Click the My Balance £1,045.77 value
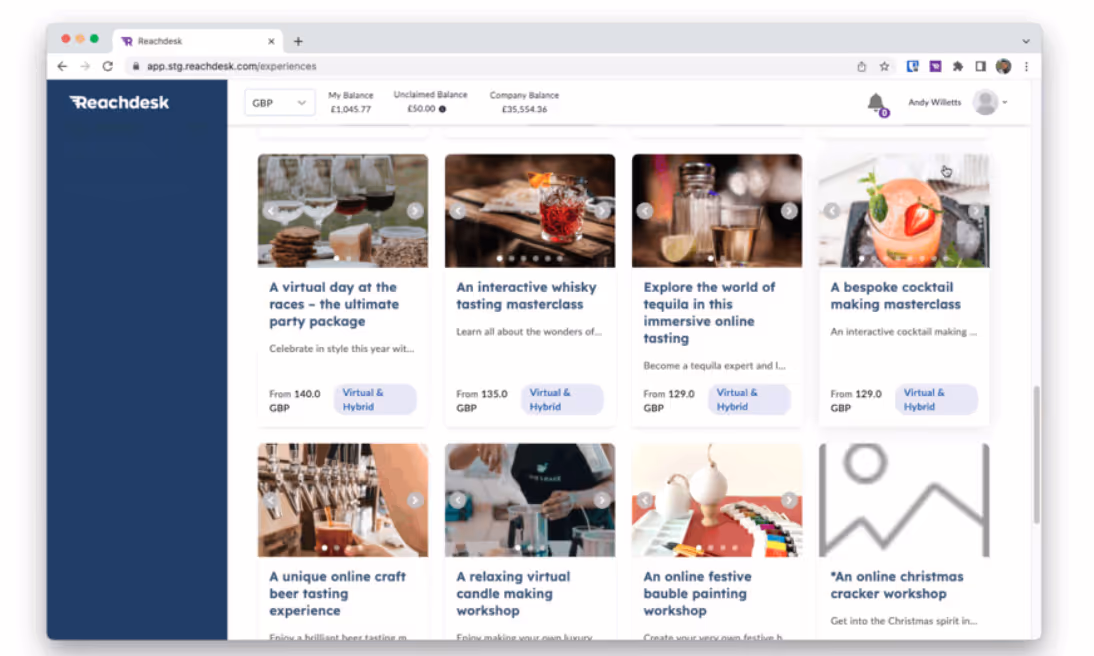1094x656 pixels. pos(351,110)
